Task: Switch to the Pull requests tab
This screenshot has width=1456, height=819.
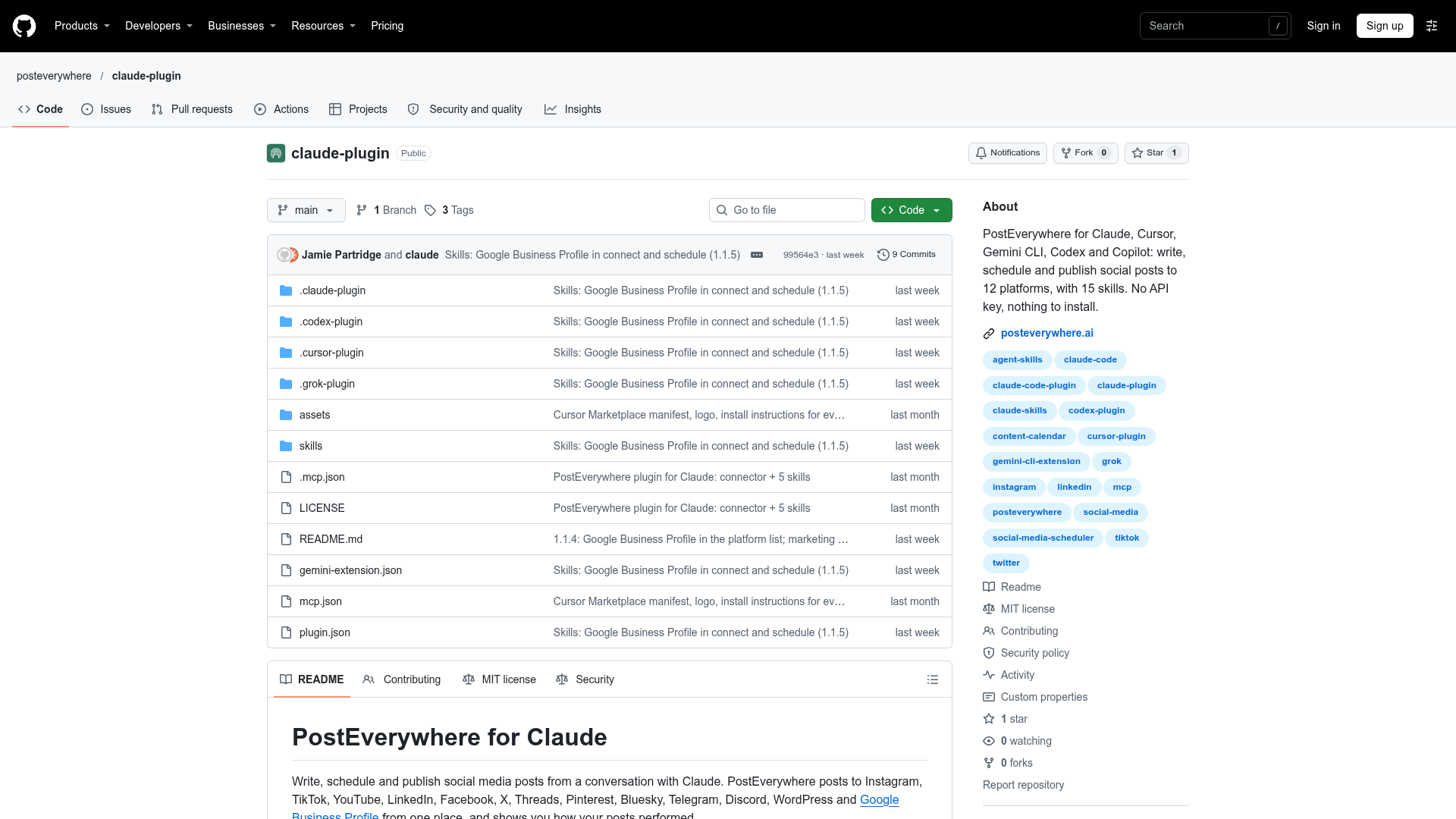Action: coord(192,109)
